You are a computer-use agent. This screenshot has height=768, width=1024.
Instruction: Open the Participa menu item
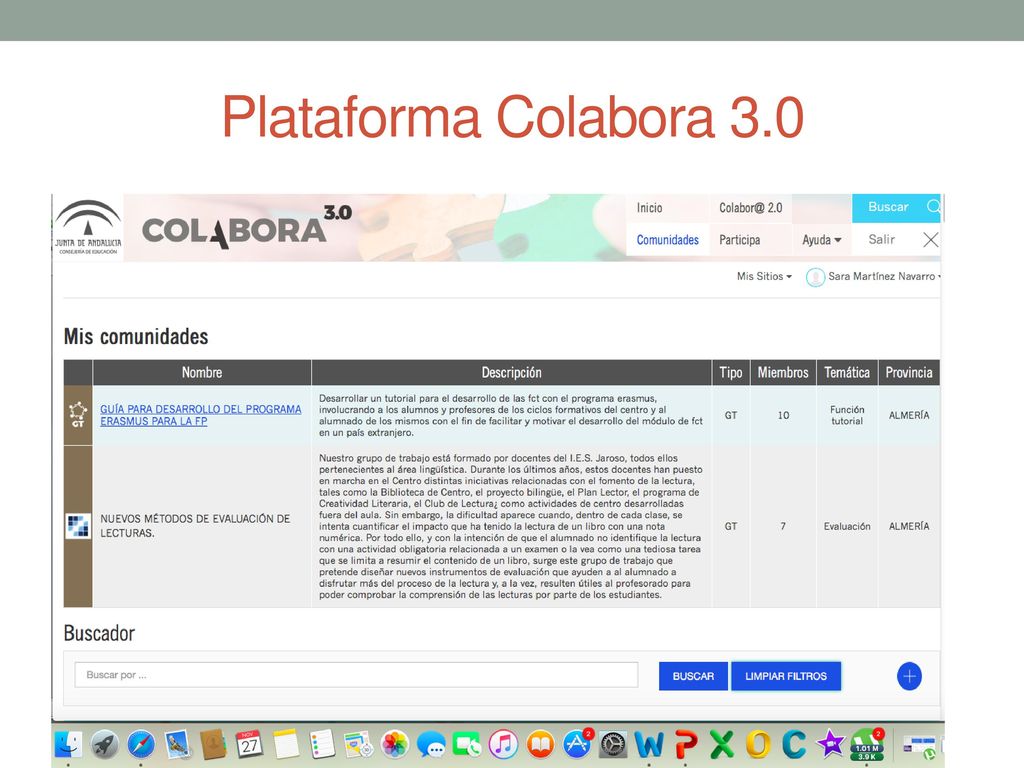(739, 240)
